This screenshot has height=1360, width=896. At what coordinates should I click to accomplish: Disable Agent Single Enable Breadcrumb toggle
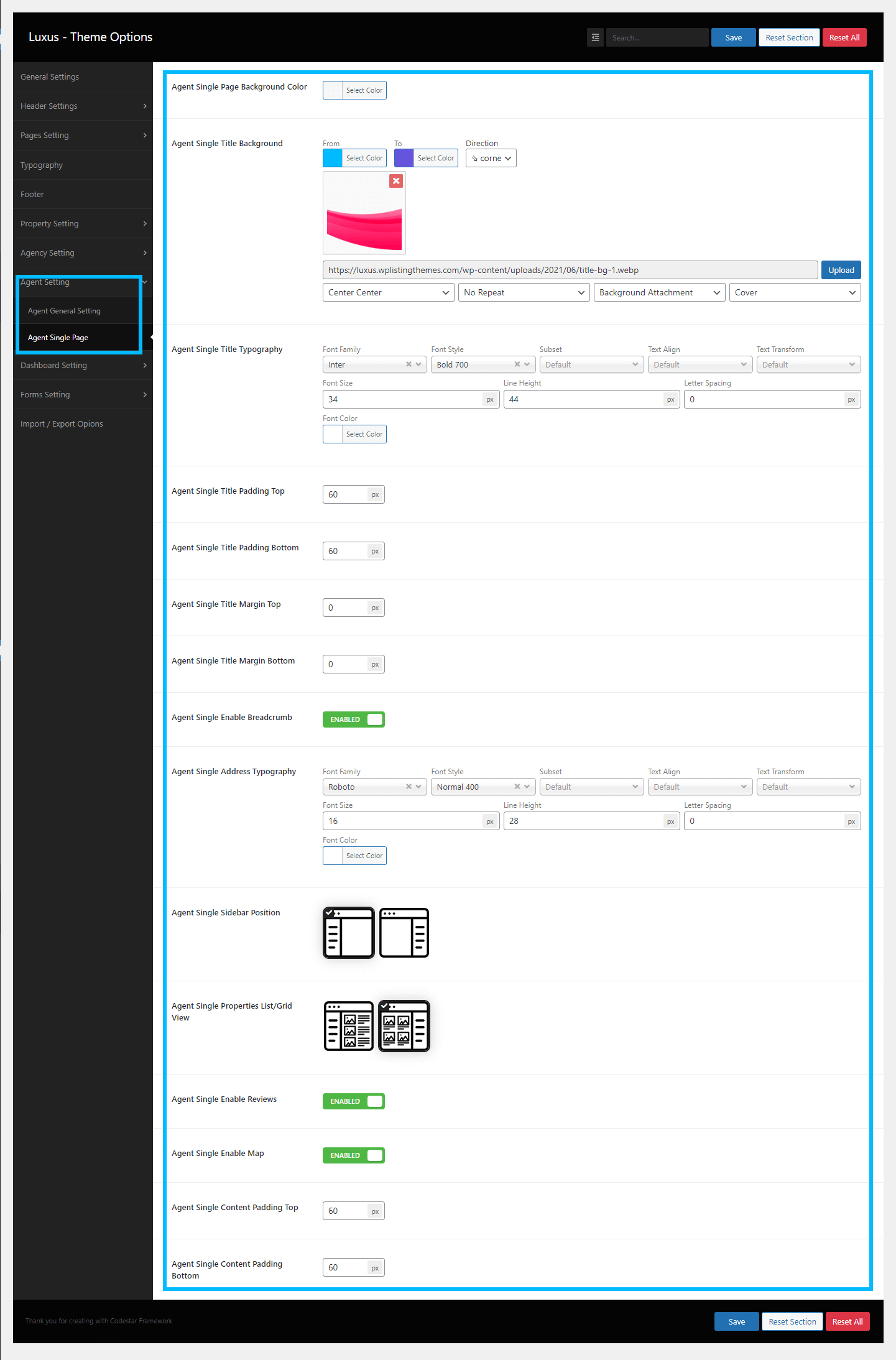[x=353, y=719]
